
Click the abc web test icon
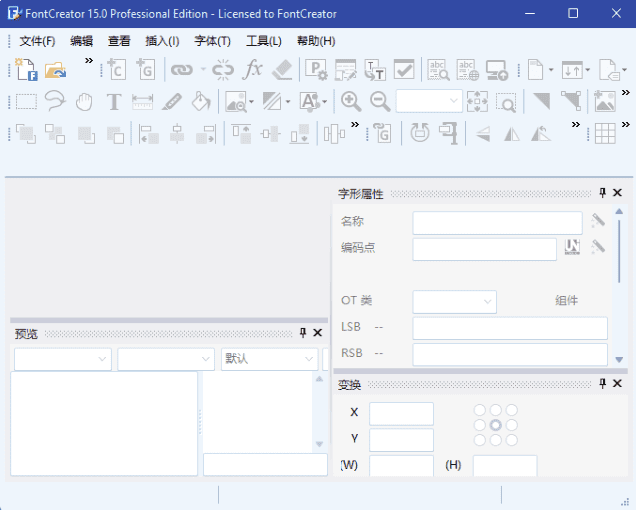pyautogui.click(x=467, y=69)
